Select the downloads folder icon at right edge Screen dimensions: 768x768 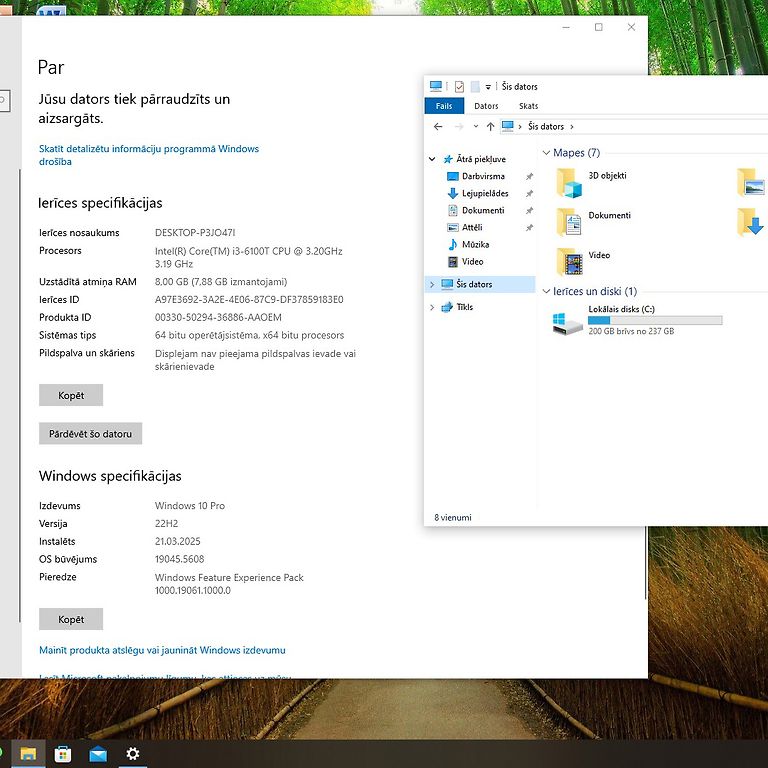point(751,222)
